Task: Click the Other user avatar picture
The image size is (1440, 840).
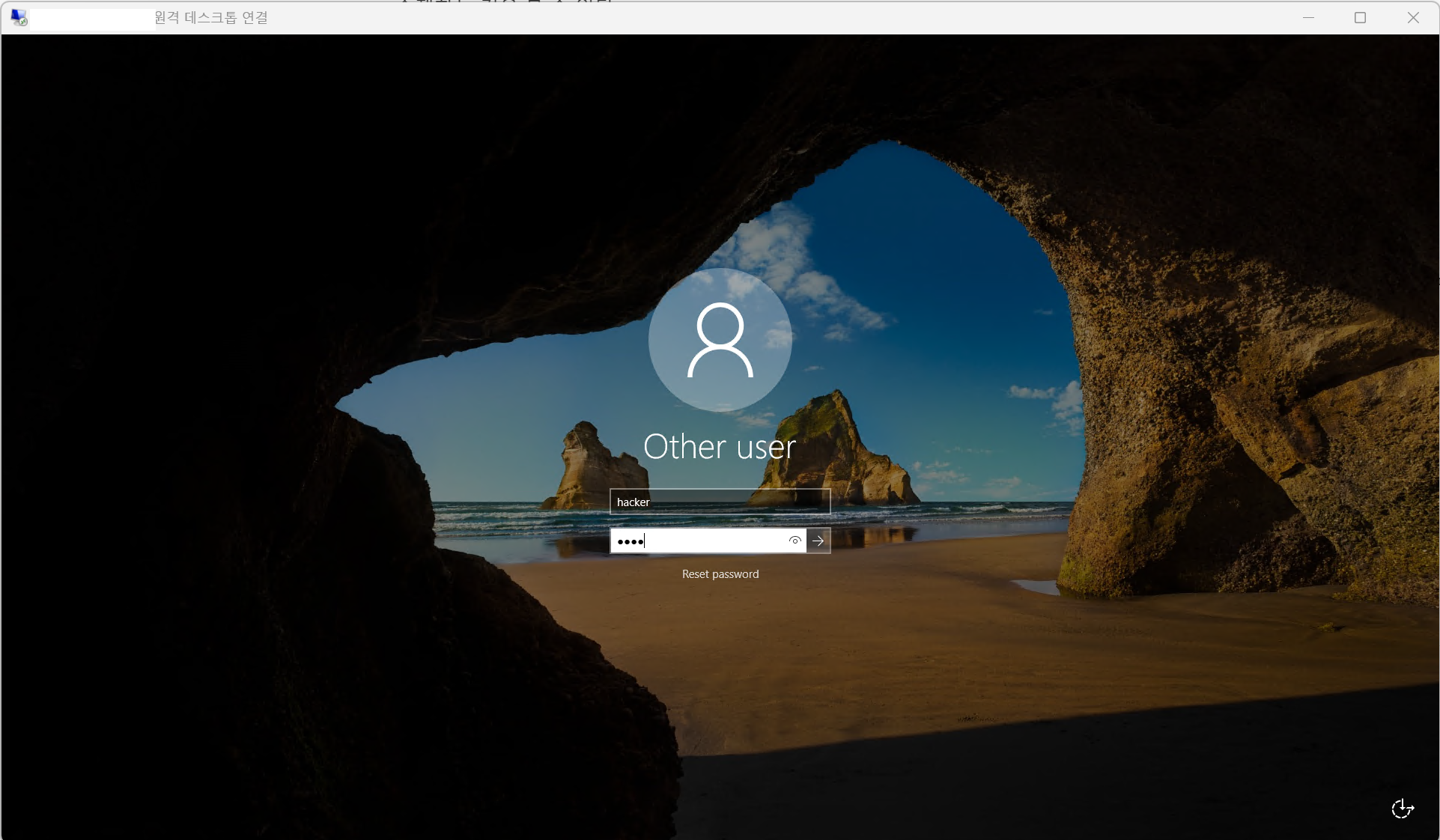Action: click(x=720, y=340)
